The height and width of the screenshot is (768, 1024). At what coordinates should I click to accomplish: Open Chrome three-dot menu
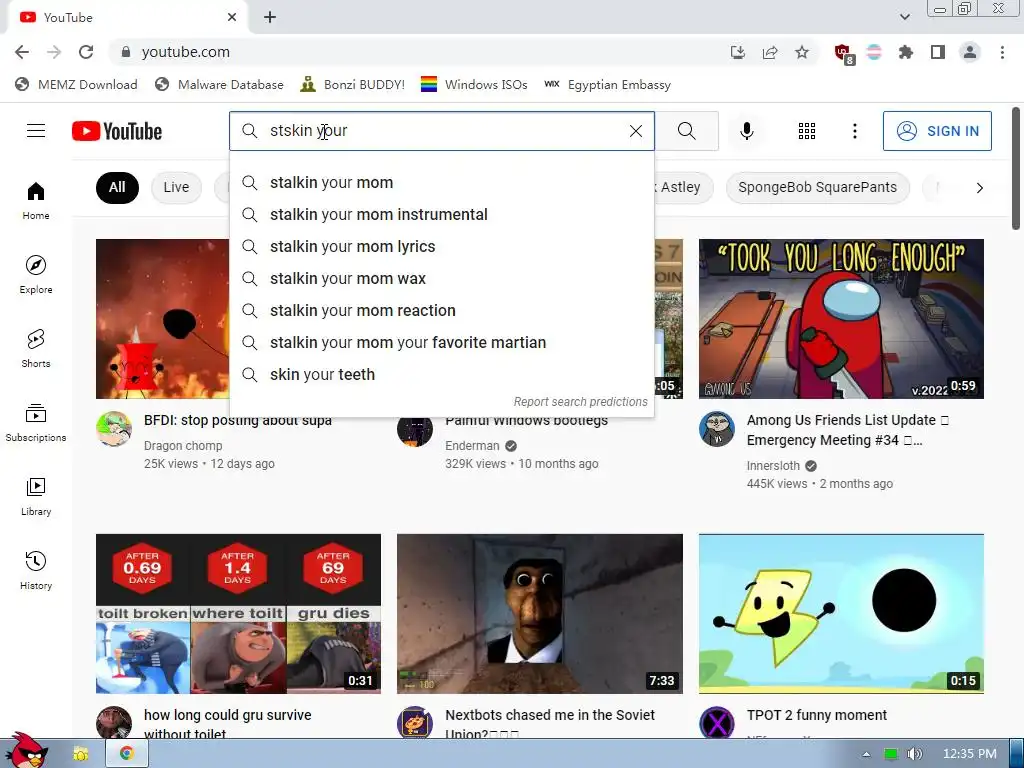coord(1002,52)
